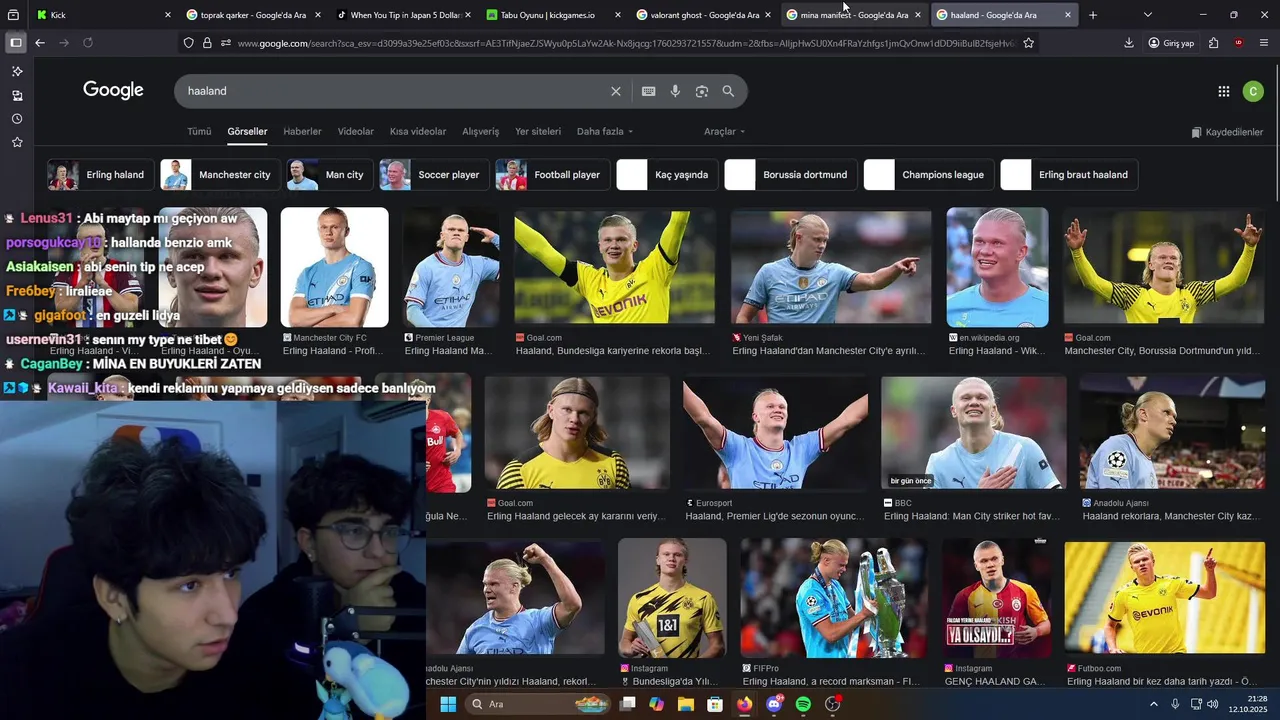Submit search with the magnifier icon
Screen dimensions: 1280x720
click(x=728, y=91)
